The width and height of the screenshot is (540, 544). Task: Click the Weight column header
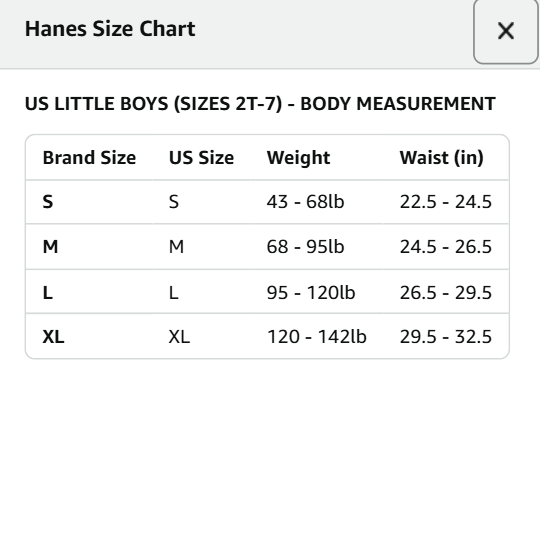tap(298, 158)
